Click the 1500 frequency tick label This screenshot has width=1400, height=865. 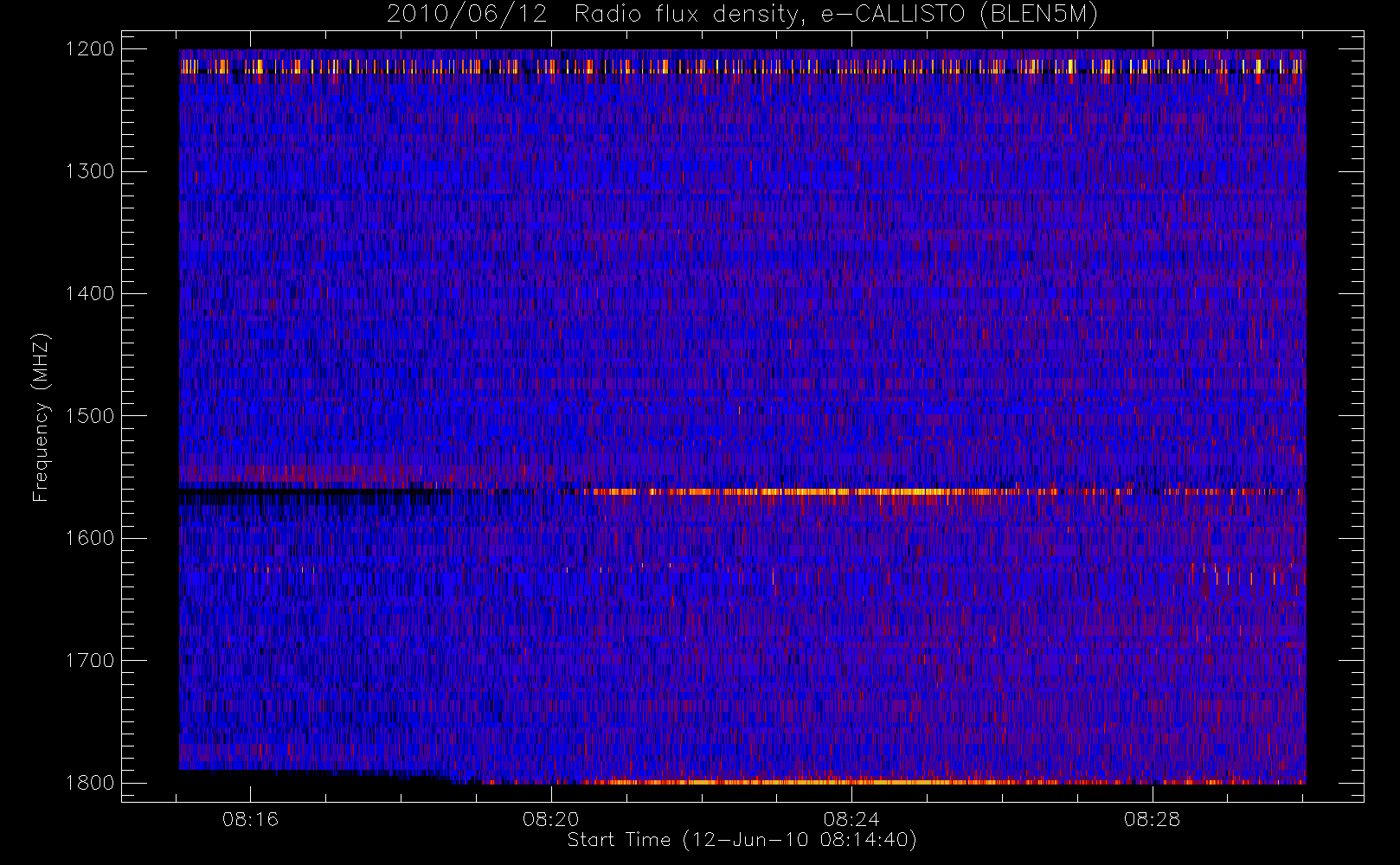click(x=90, y=416)
